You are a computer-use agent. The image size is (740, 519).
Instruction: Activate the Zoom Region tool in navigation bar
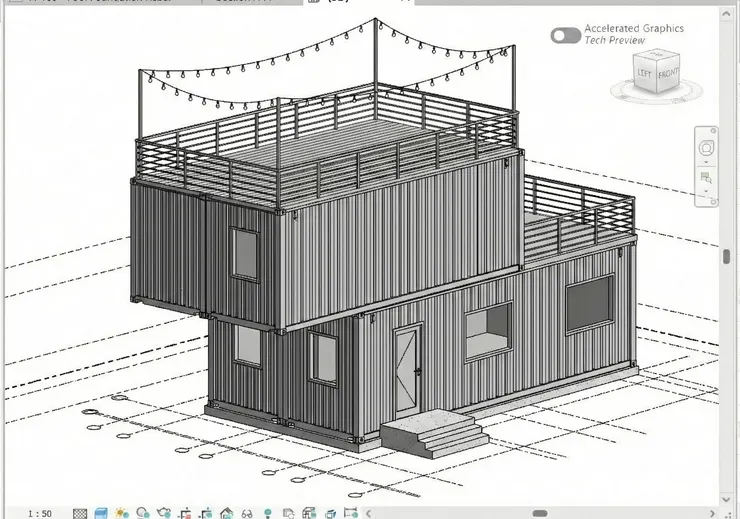point(706,178)
